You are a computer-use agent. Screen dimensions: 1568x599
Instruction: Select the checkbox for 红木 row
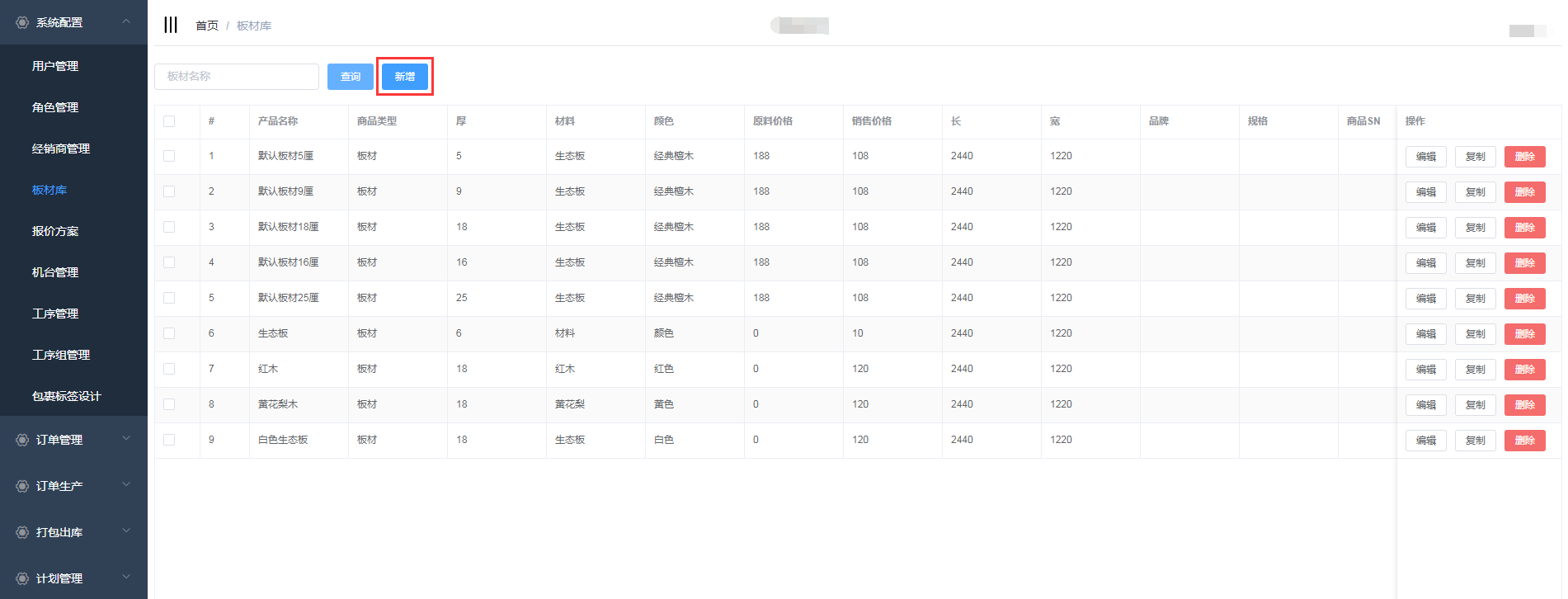coord(169,369)
